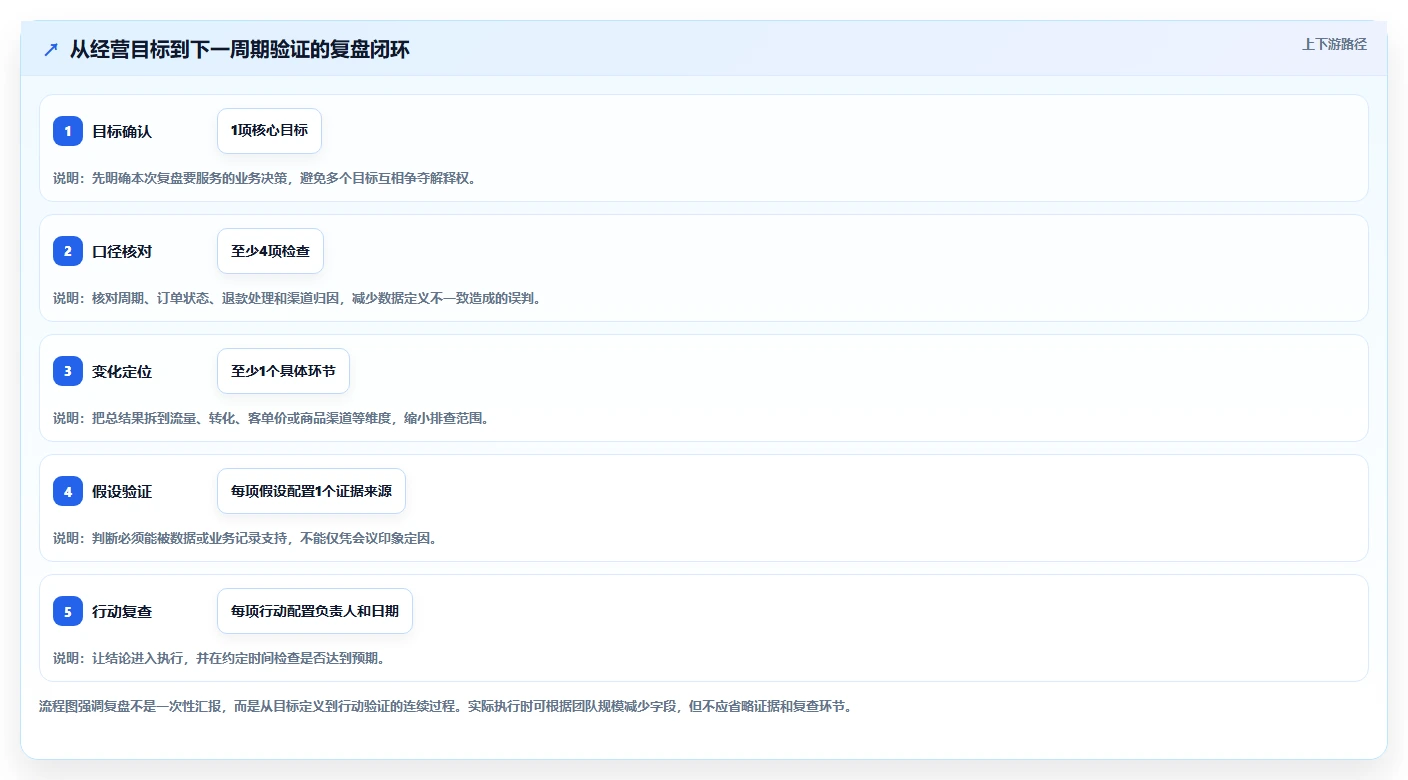Click the description starting 让结论进入执行
Viewport: 1408px width, 780px height.
click(222, 658)
